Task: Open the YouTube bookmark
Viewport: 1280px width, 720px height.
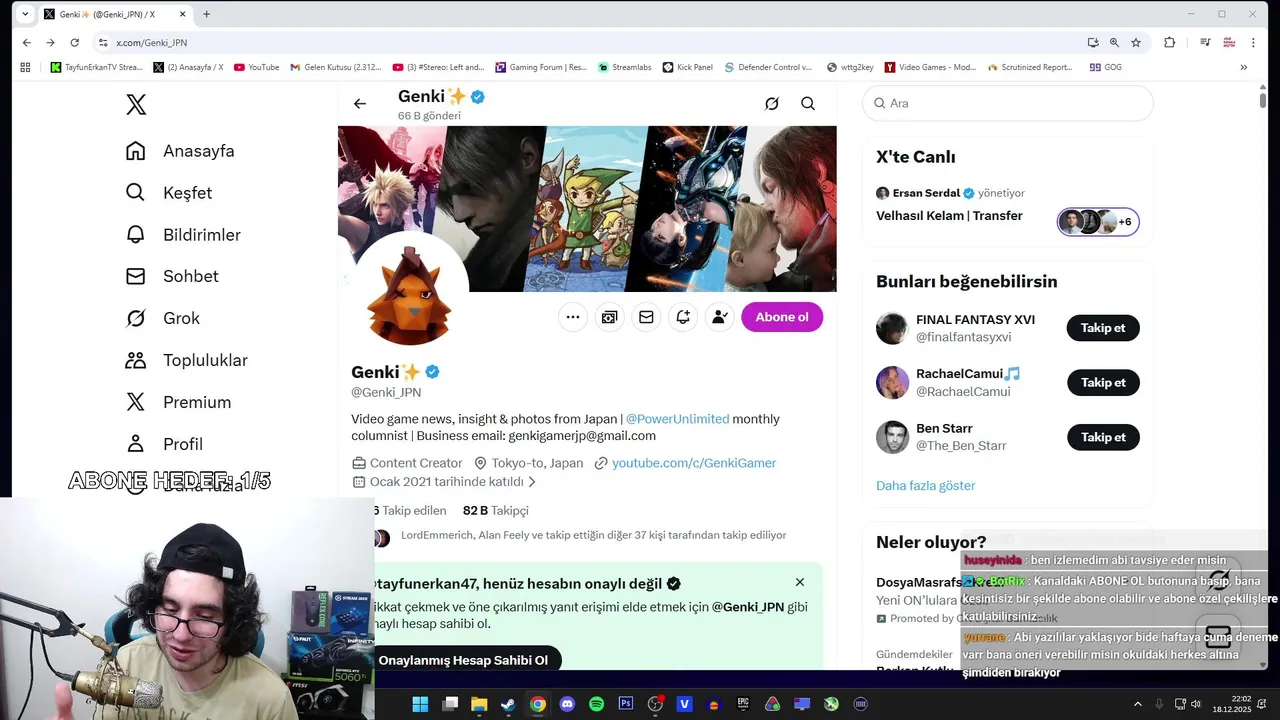Action: point(256,67)
